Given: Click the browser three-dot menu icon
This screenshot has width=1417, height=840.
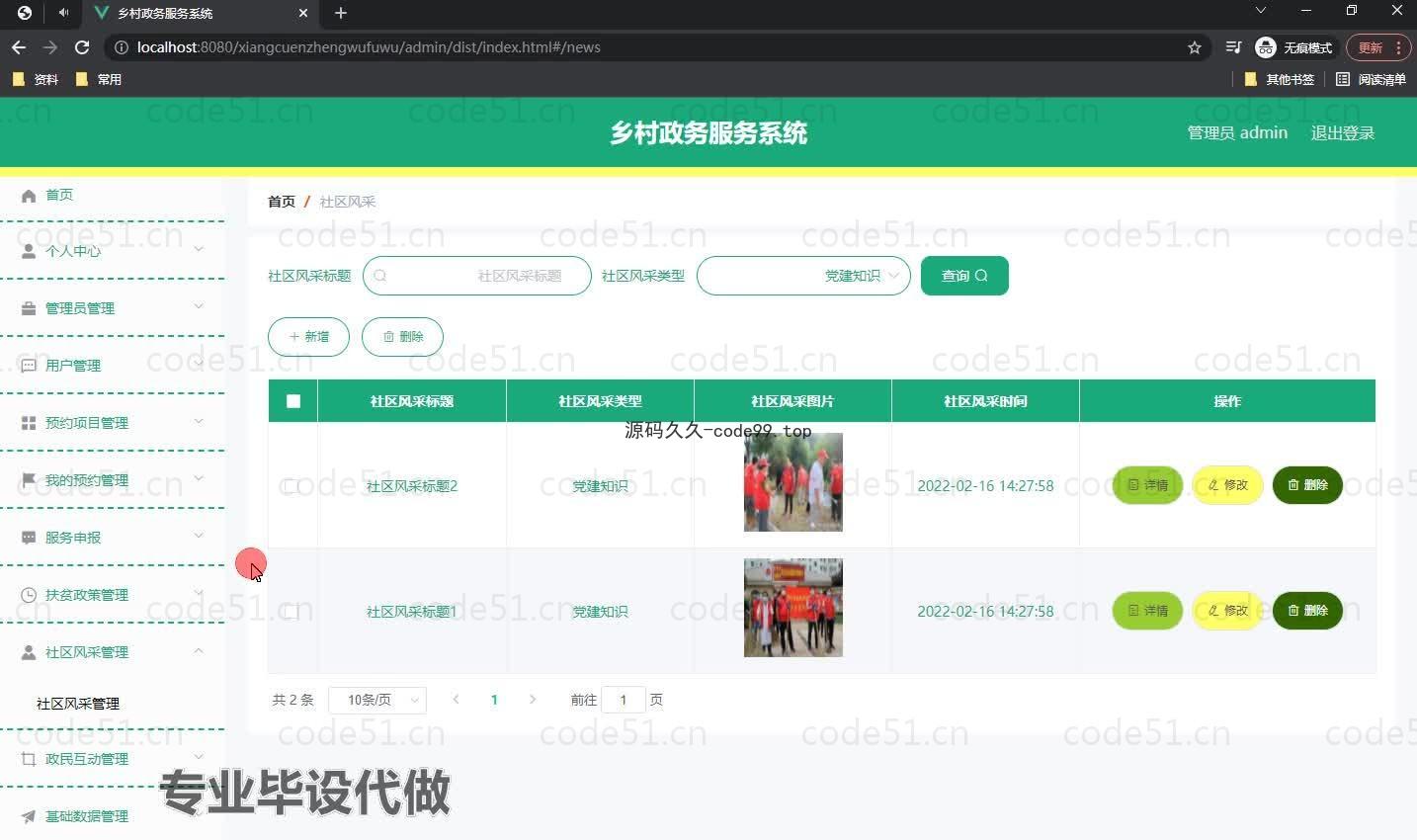Looking at the screenshot, I should coord(1398,47).
